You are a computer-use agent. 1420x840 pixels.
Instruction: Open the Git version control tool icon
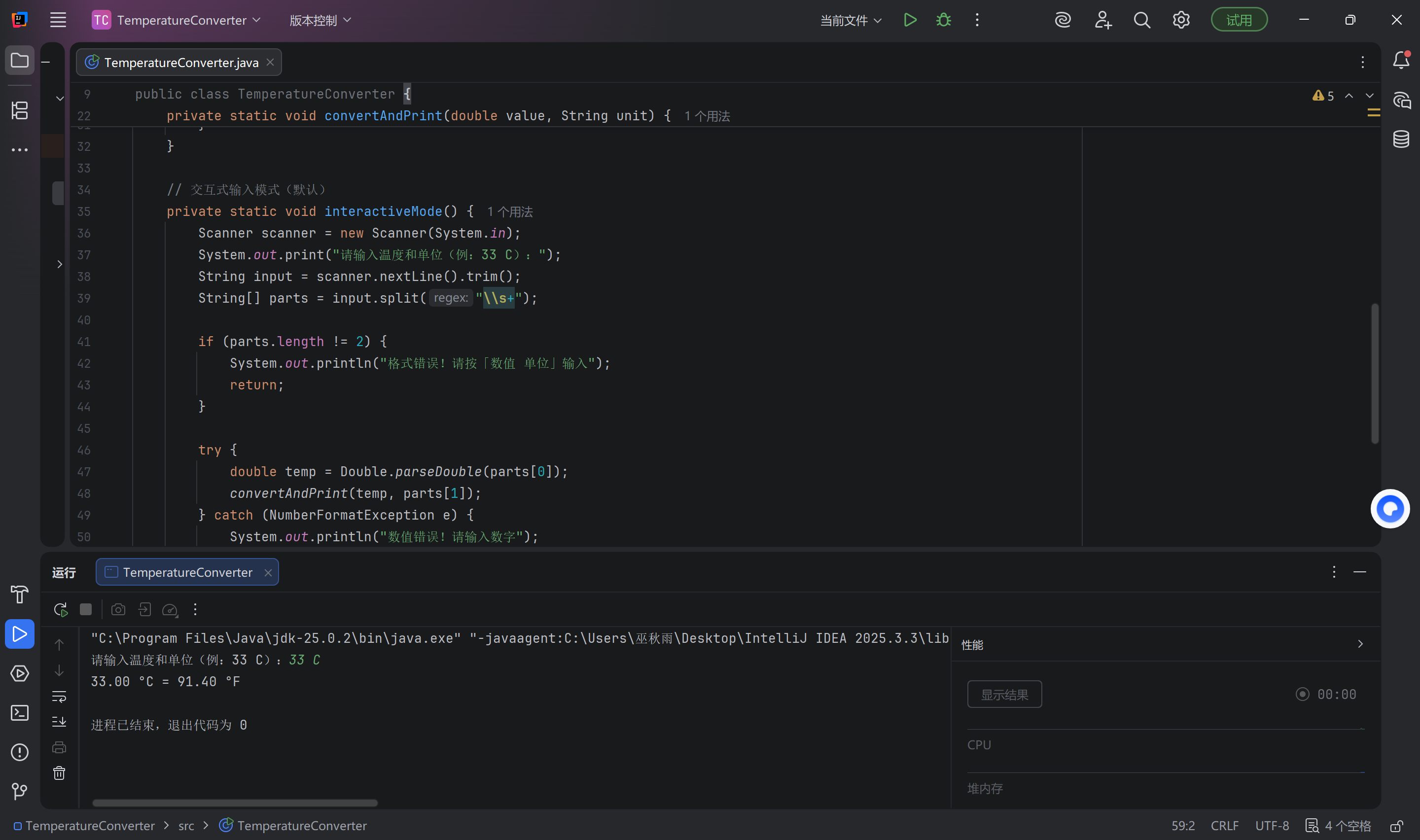(20, 791)
